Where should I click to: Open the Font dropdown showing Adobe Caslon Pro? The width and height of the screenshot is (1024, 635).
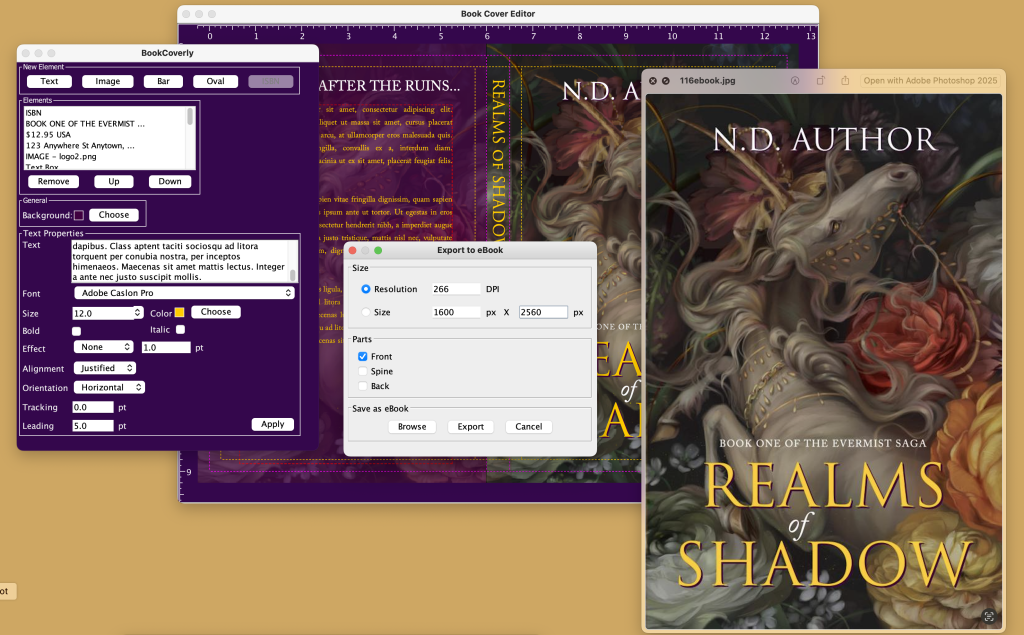(184, 293)
